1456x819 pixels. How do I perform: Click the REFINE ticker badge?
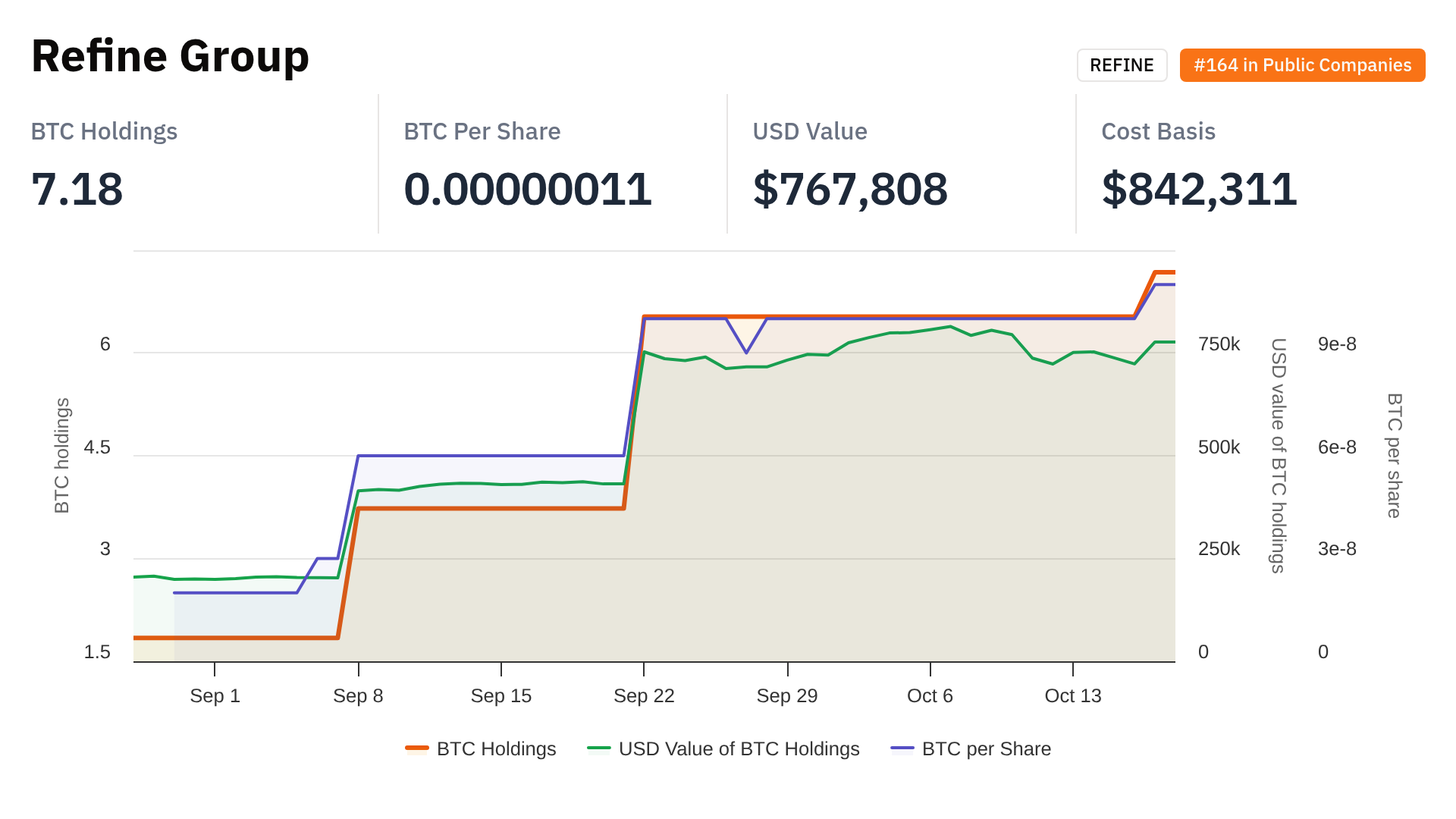[1122, 65]
